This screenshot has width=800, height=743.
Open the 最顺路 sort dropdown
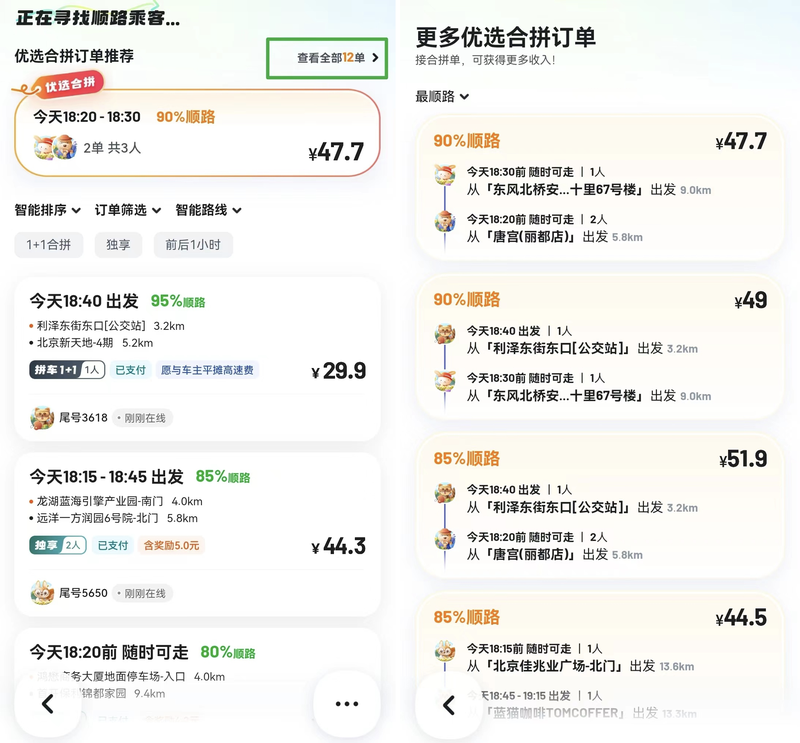(442, 96)
